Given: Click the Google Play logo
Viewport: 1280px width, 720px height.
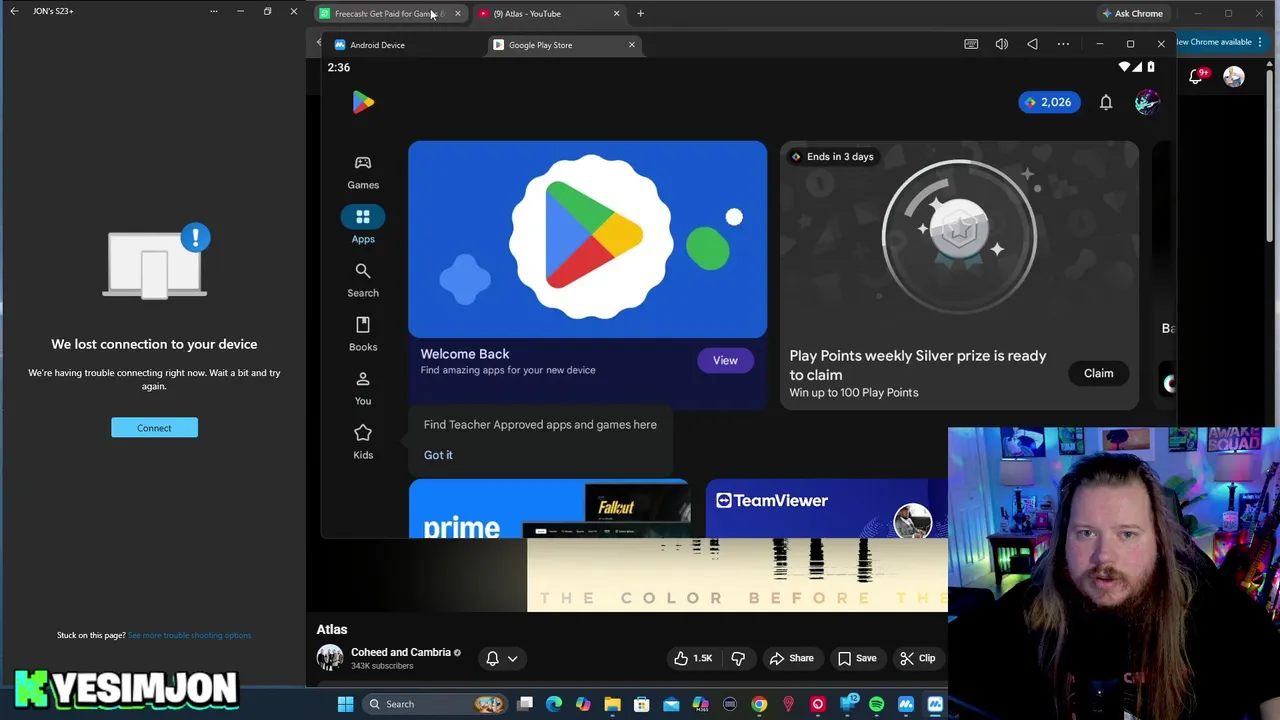Looking at the screenshot, I should [363, 102].
